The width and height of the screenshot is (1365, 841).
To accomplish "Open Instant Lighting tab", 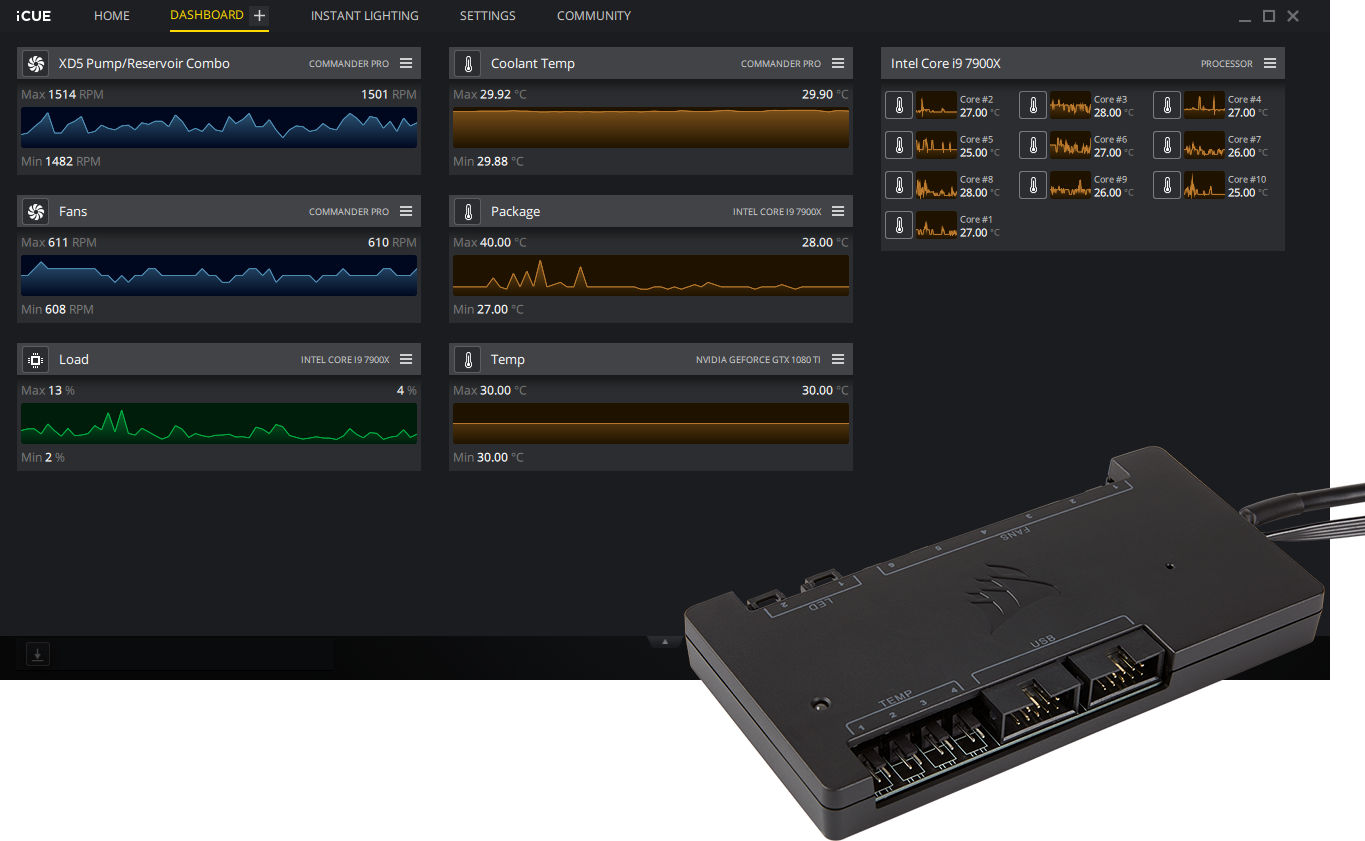I will 365,16.
